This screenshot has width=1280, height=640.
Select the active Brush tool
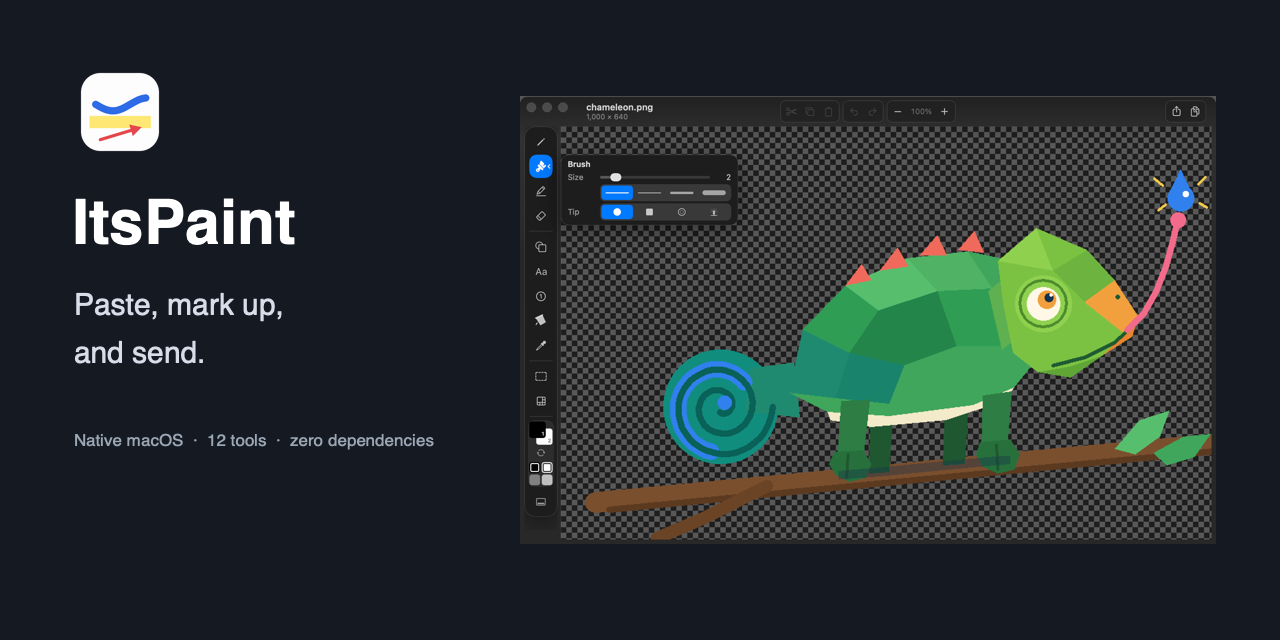click(x=539, y=166)
